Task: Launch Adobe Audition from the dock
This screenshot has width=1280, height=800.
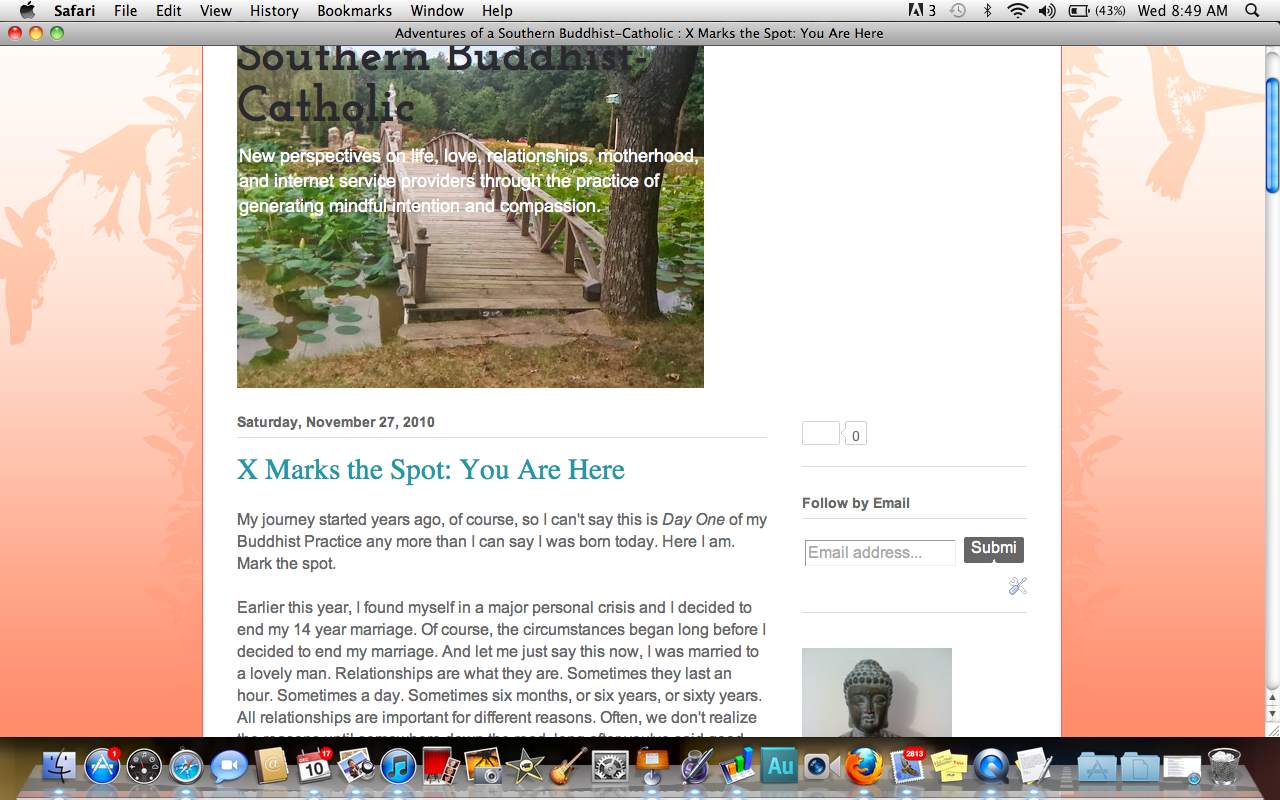Action: point(780,767)
